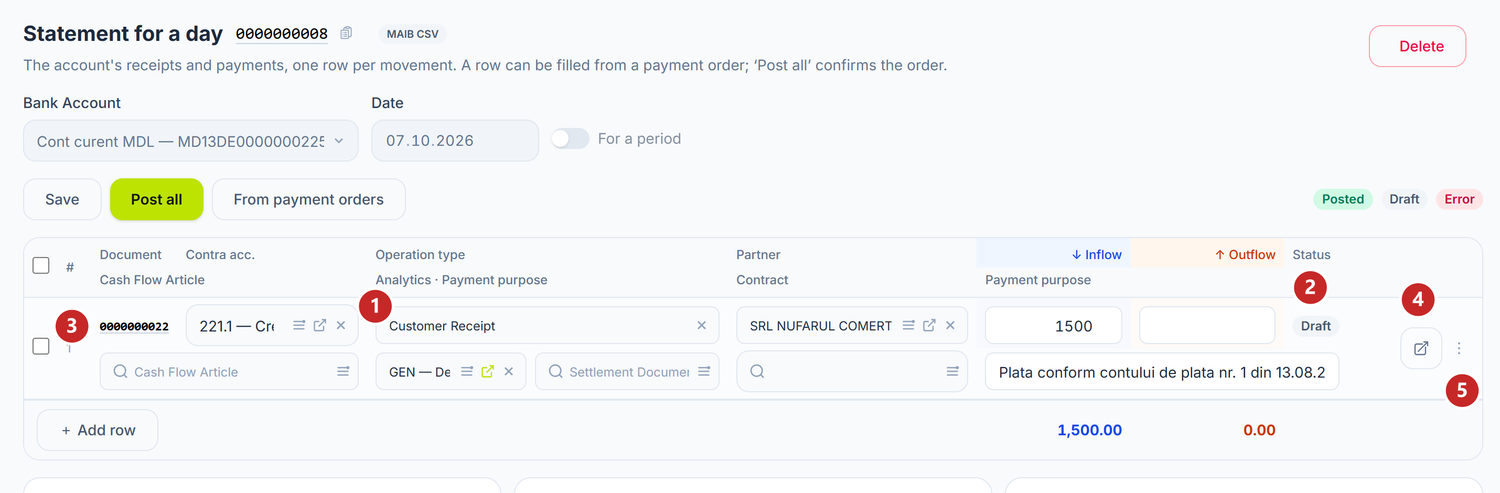Copy the statement number 0000000008
Viewport: 1500px width, 493px height.
(x=346, y=33)
